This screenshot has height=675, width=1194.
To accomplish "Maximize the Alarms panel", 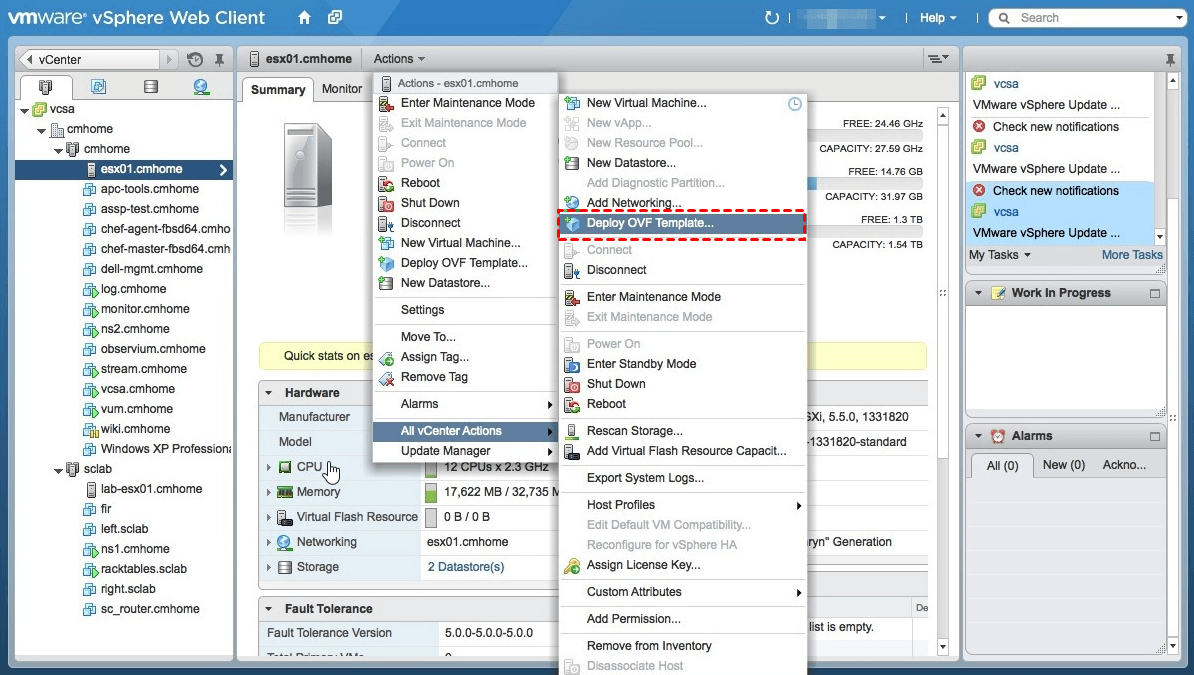I will tap(1155, 436).
